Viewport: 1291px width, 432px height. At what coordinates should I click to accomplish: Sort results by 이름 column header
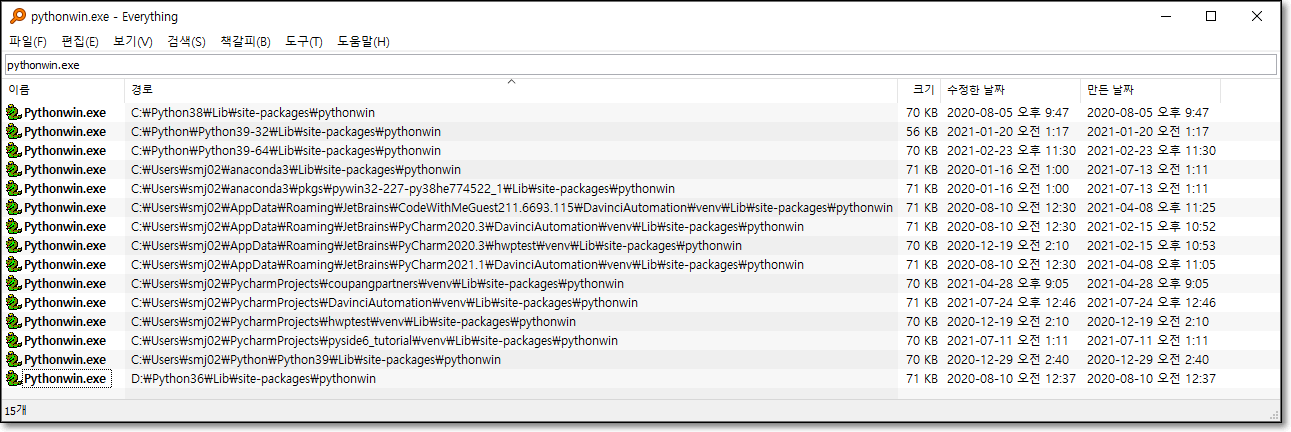click(x=64, y=90)
